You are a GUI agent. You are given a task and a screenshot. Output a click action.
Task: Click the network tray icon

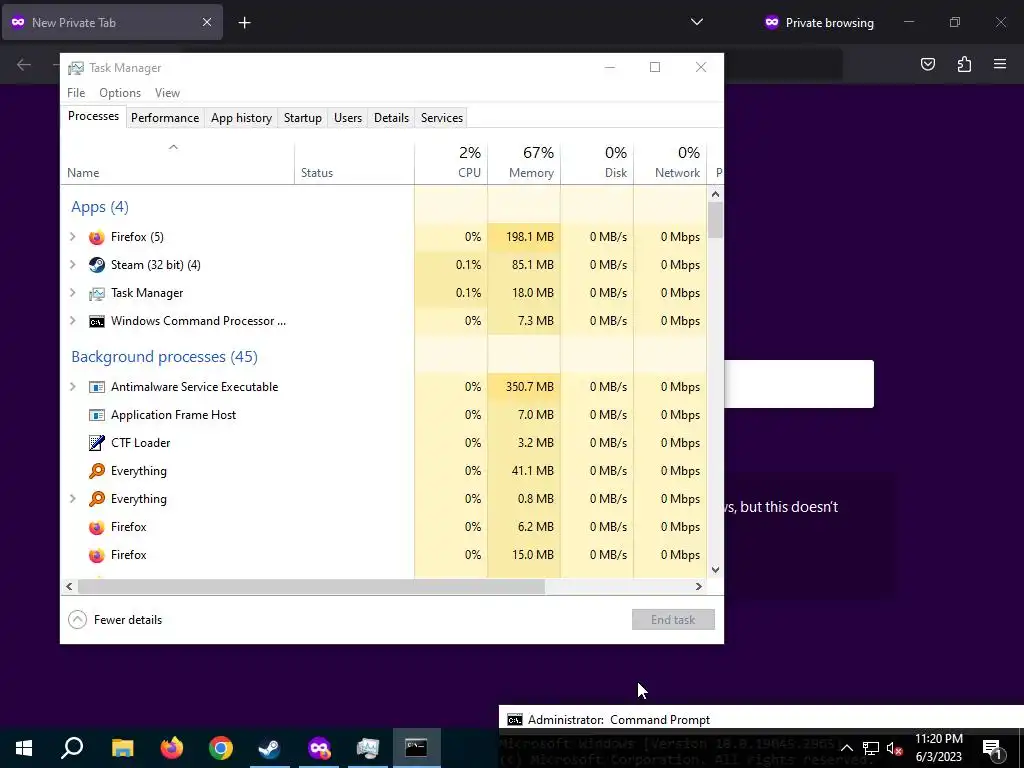pyautogui.click(x=871, y=748)
